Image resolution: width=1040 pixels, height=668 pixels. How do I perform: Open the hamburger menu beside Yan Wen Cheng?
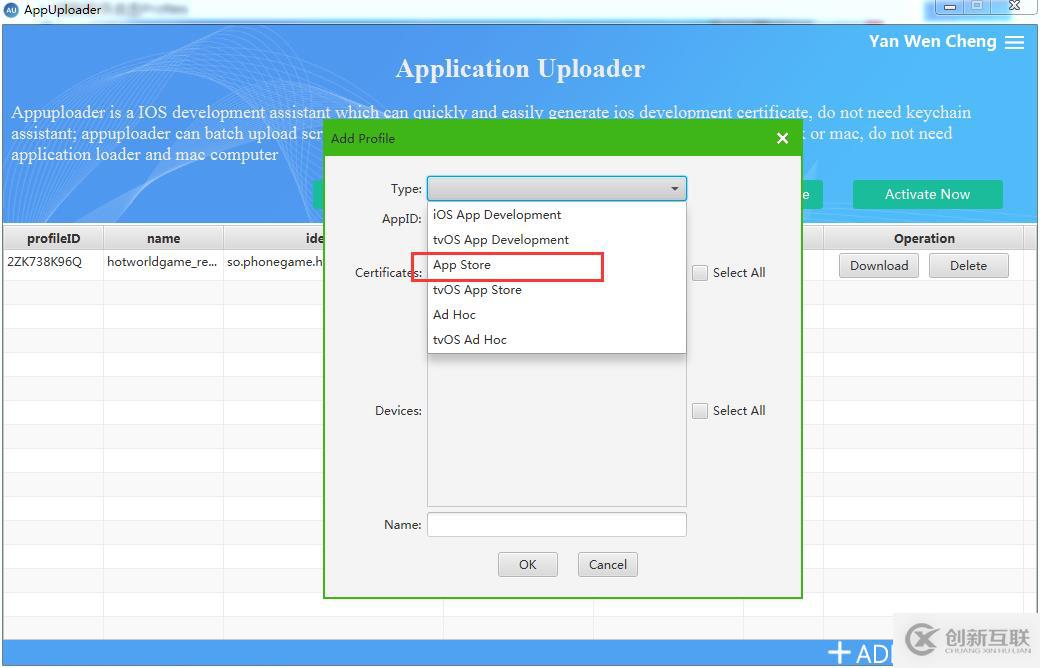click(x=1014, y=42)
